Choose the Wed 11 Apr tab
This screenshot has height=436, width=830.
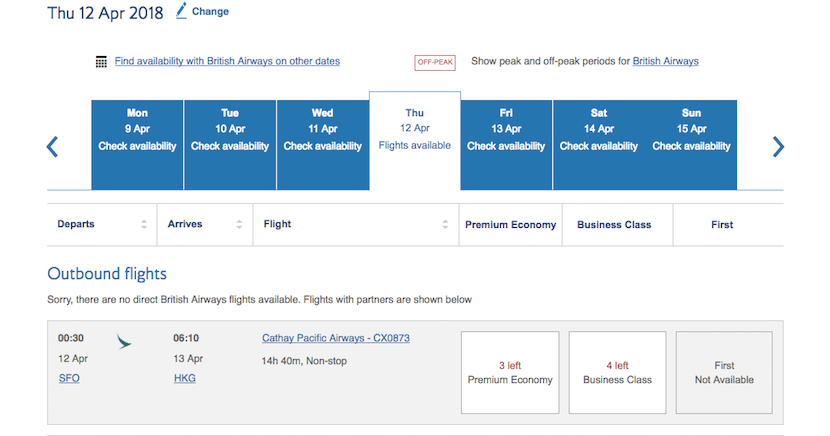[322, 144]
